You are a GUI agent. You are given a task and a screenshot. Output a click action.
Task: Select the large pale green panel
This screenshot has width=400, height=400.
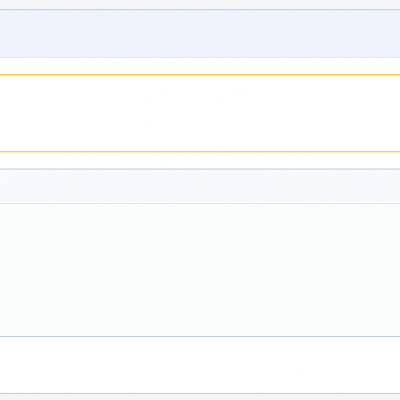coord(200,270)
